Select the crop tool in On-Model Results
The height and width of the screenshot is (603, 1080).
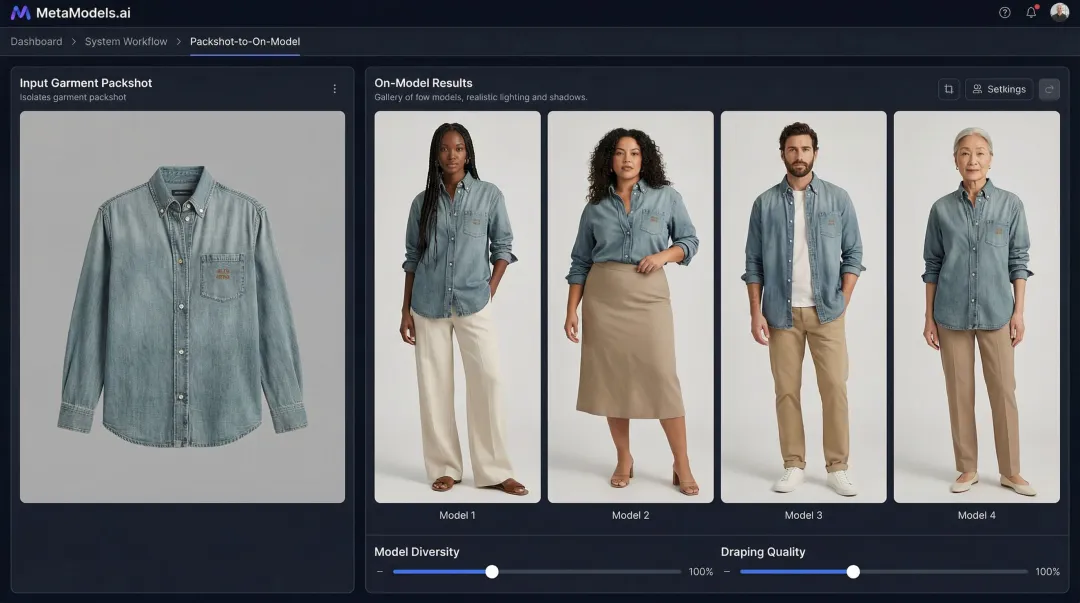948,89
